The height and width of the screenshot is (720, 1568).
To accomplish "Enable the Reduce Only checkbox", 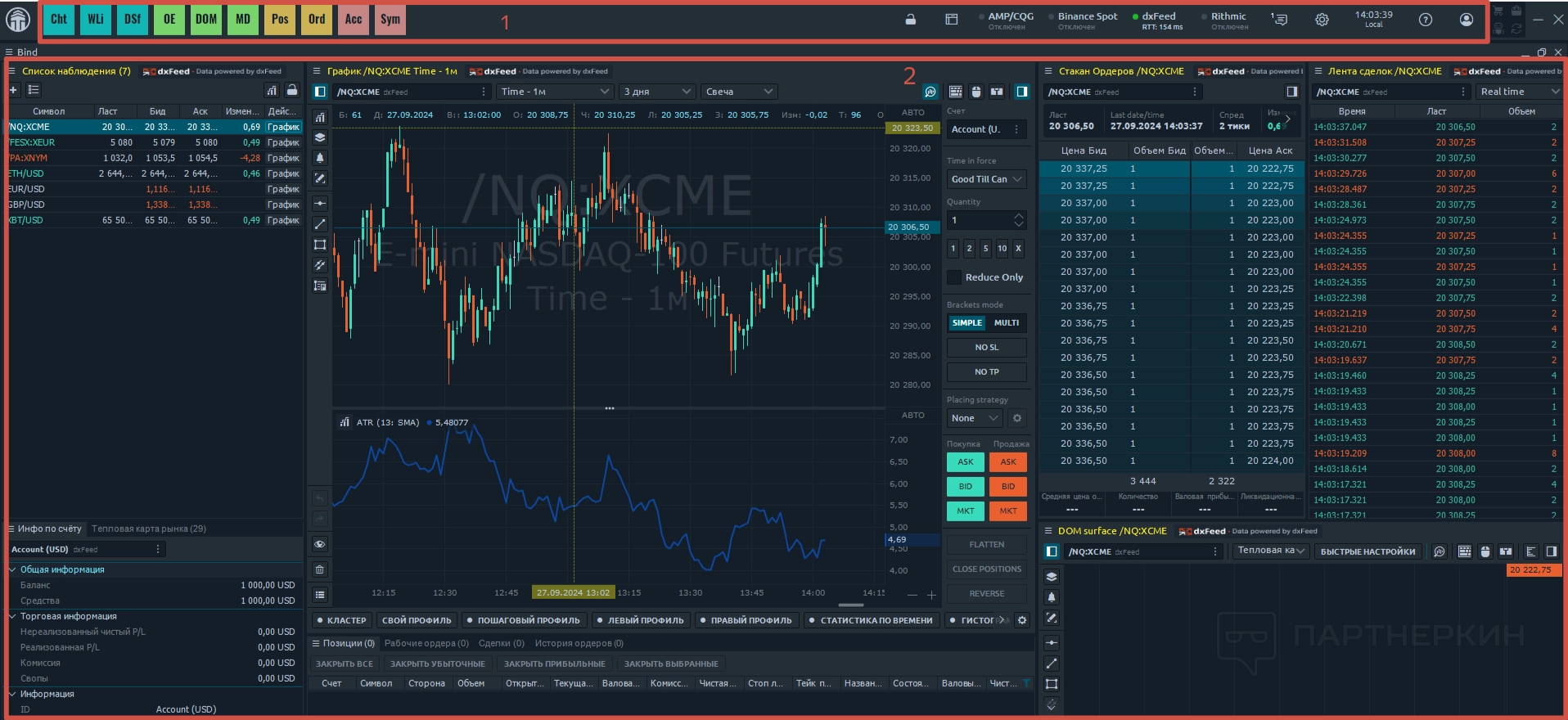I will pyautogui.click(x=954, y=277).
